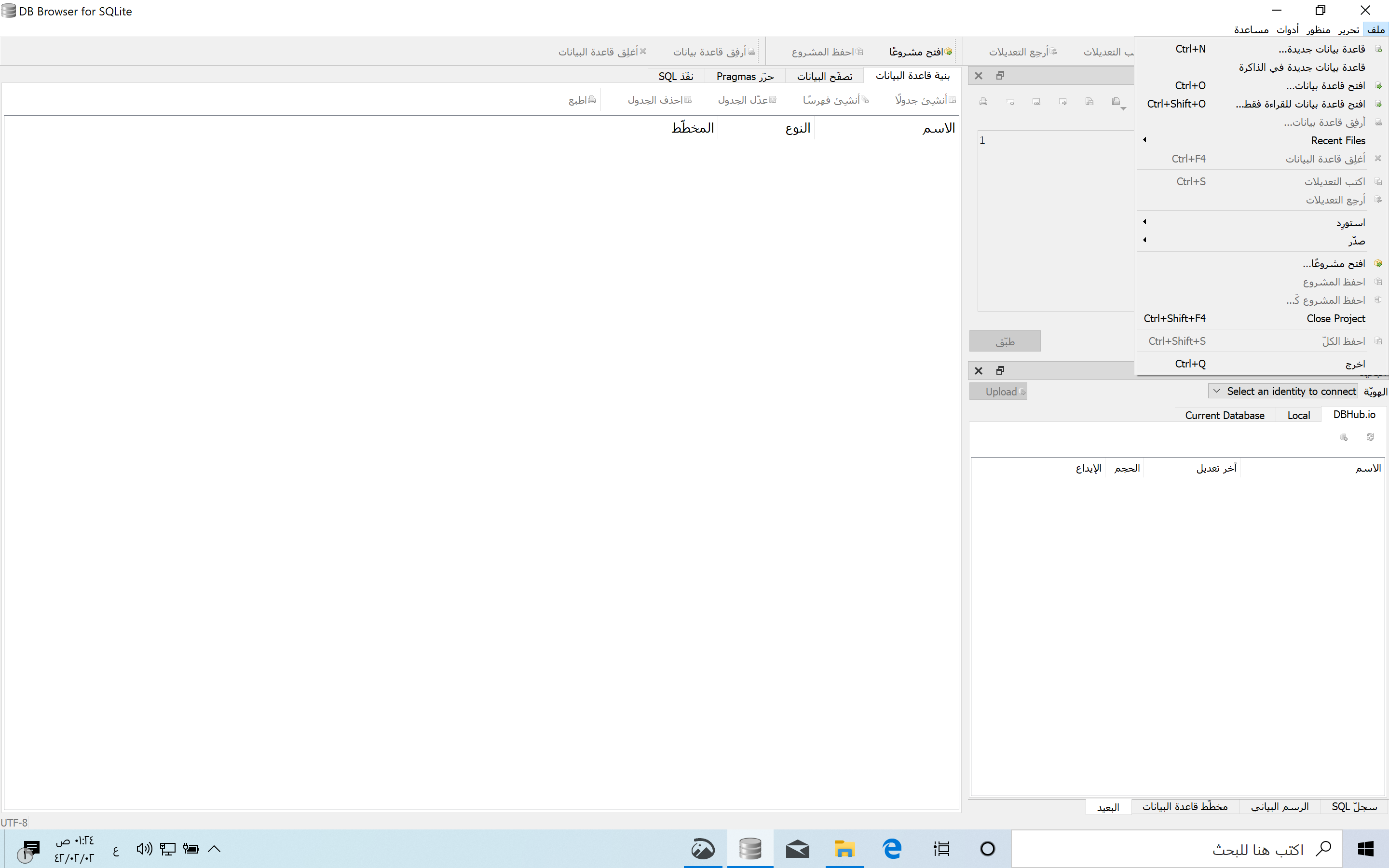Screen dimensions: 1389x868
Task: Click عدّل الجدول modify table button
Action: pos(747,100)
